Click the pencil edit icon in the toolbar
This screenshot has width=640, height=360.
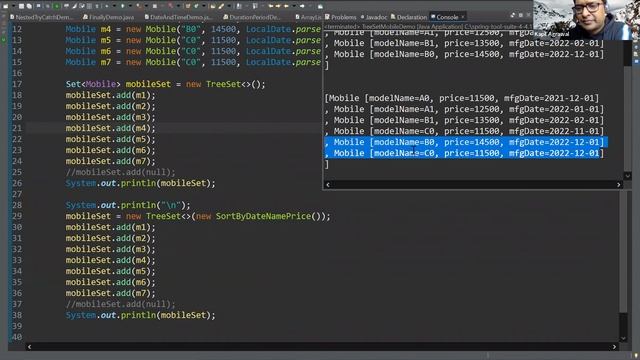click(x=221, y=6)
